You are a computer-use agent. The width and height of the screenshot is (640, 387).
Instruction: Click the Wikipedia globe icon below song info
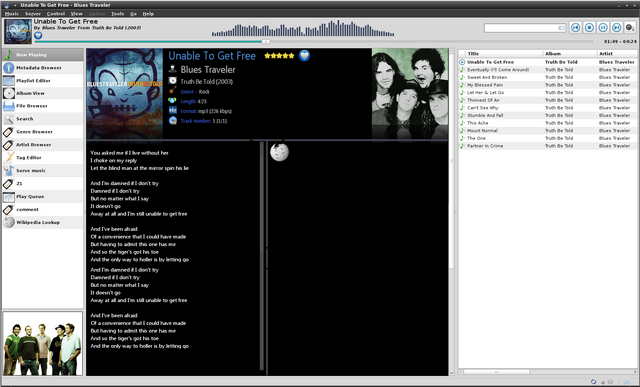point(280,152)
